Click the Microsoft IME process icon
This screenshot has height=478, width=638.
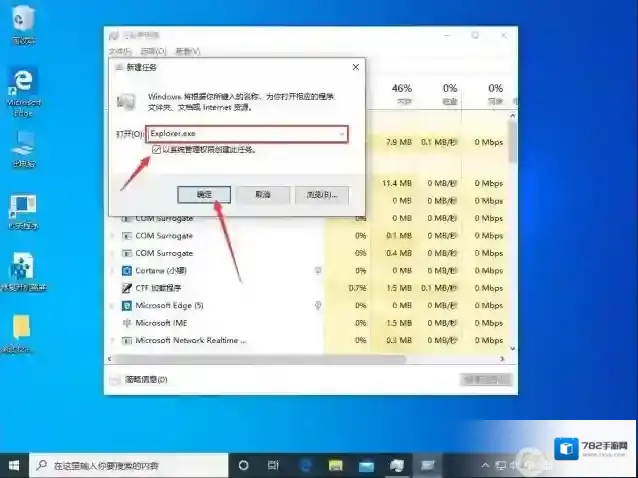tap(127, 323)
